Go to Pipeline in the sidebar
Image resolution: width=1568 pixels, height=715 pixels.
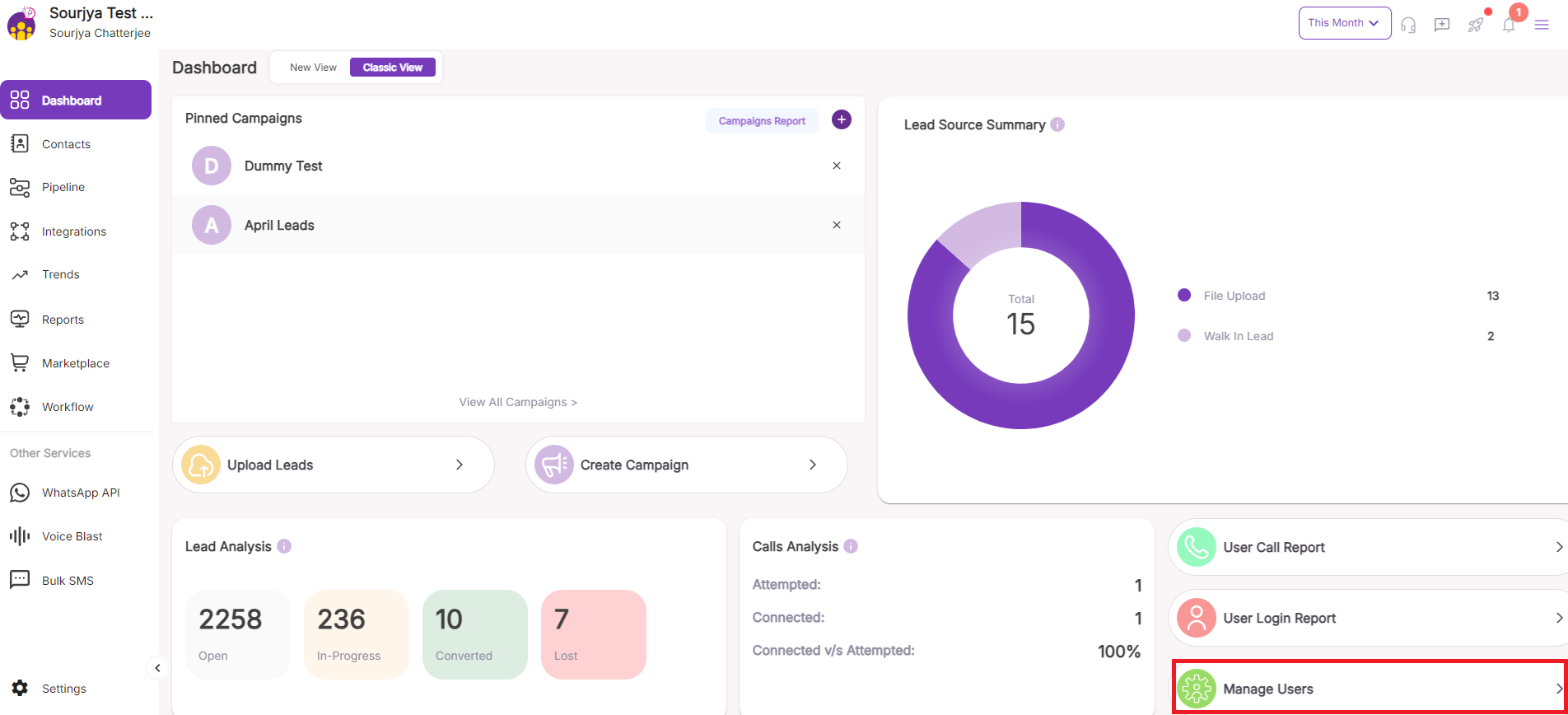(x=63, y=187)
